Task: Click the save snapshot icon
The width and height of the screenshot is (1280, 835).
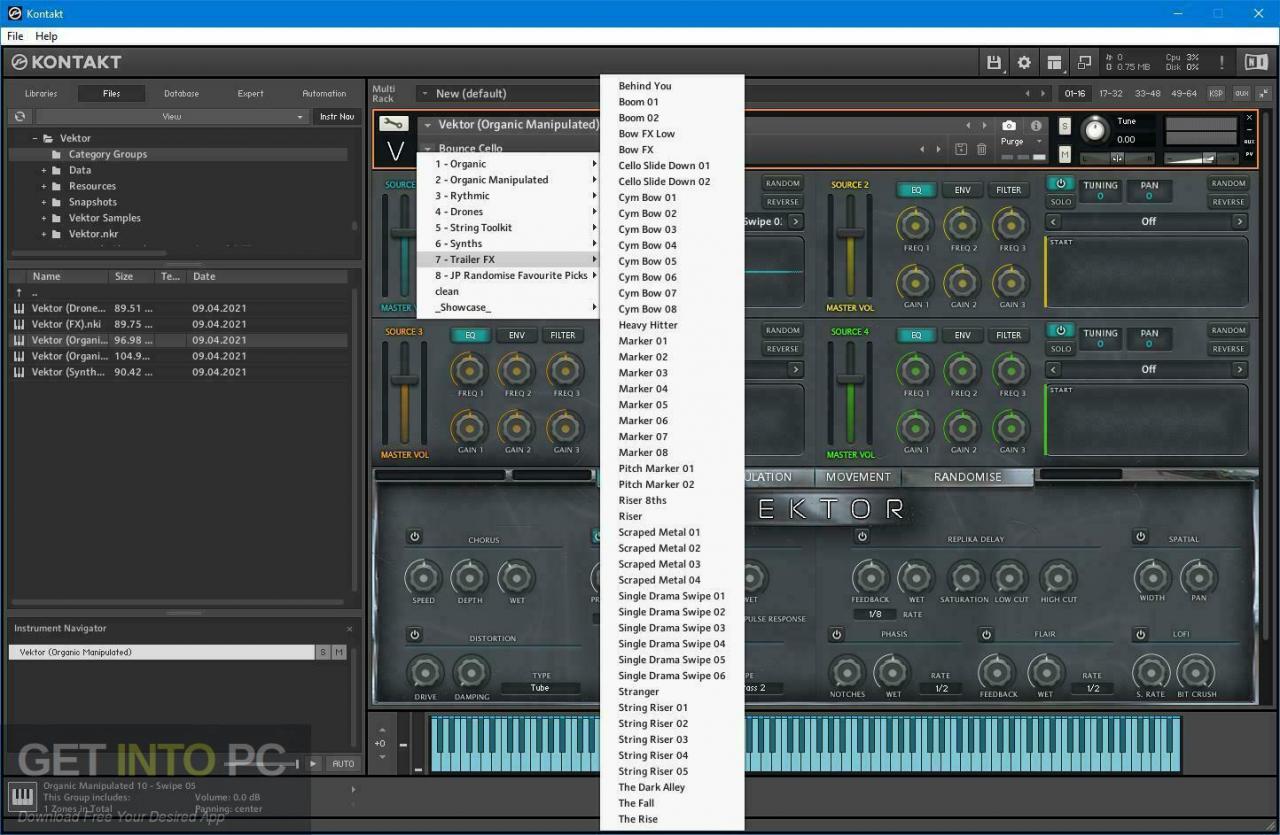Action: pyautogui.click(x=961, y=149)
